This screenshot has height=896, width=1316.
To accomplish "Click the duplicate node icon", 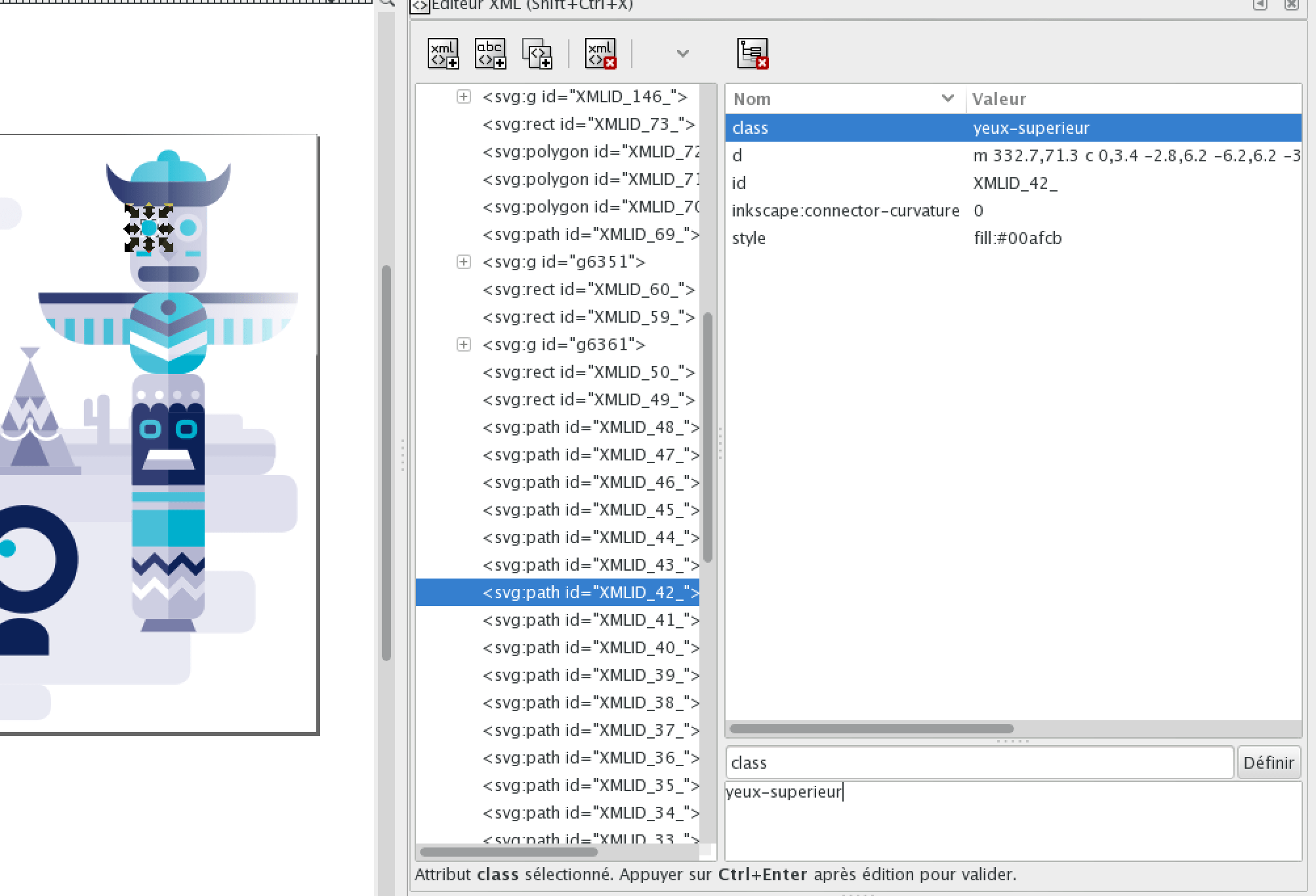I will coord(537,53).
